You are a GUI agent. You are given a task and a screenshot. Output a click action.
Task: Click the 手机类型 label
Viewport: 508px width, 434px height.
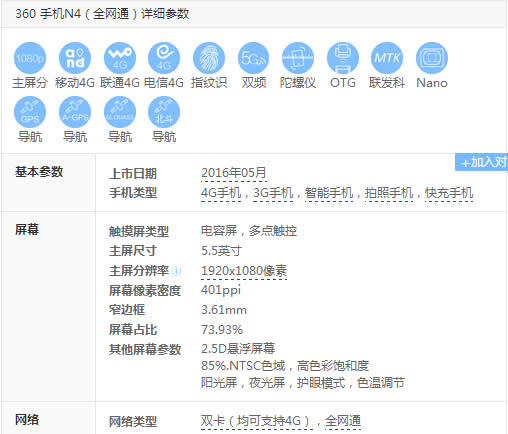[x=133, y=193]
